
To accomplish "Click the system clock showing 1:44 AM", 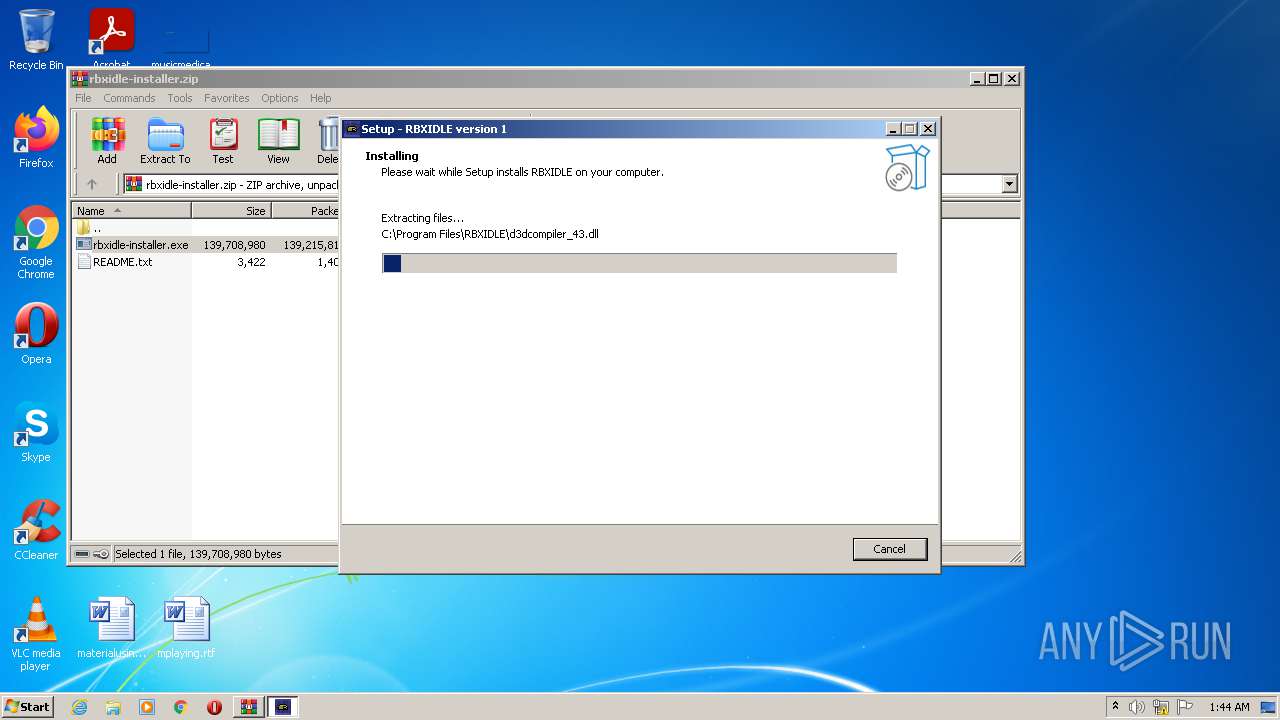I will [1229, 707].
